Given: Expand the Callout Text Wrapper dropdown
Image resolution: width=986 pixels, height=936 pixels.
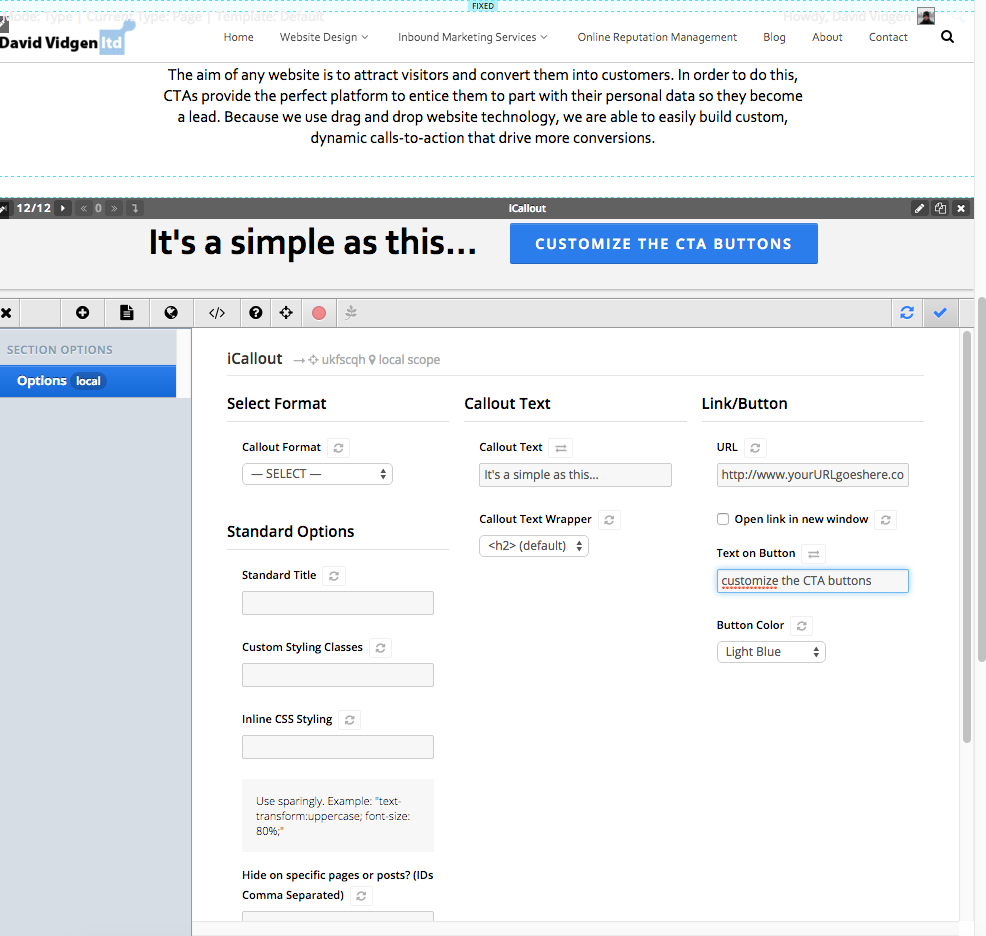Looking at the screenshot, I should point(534,546).
